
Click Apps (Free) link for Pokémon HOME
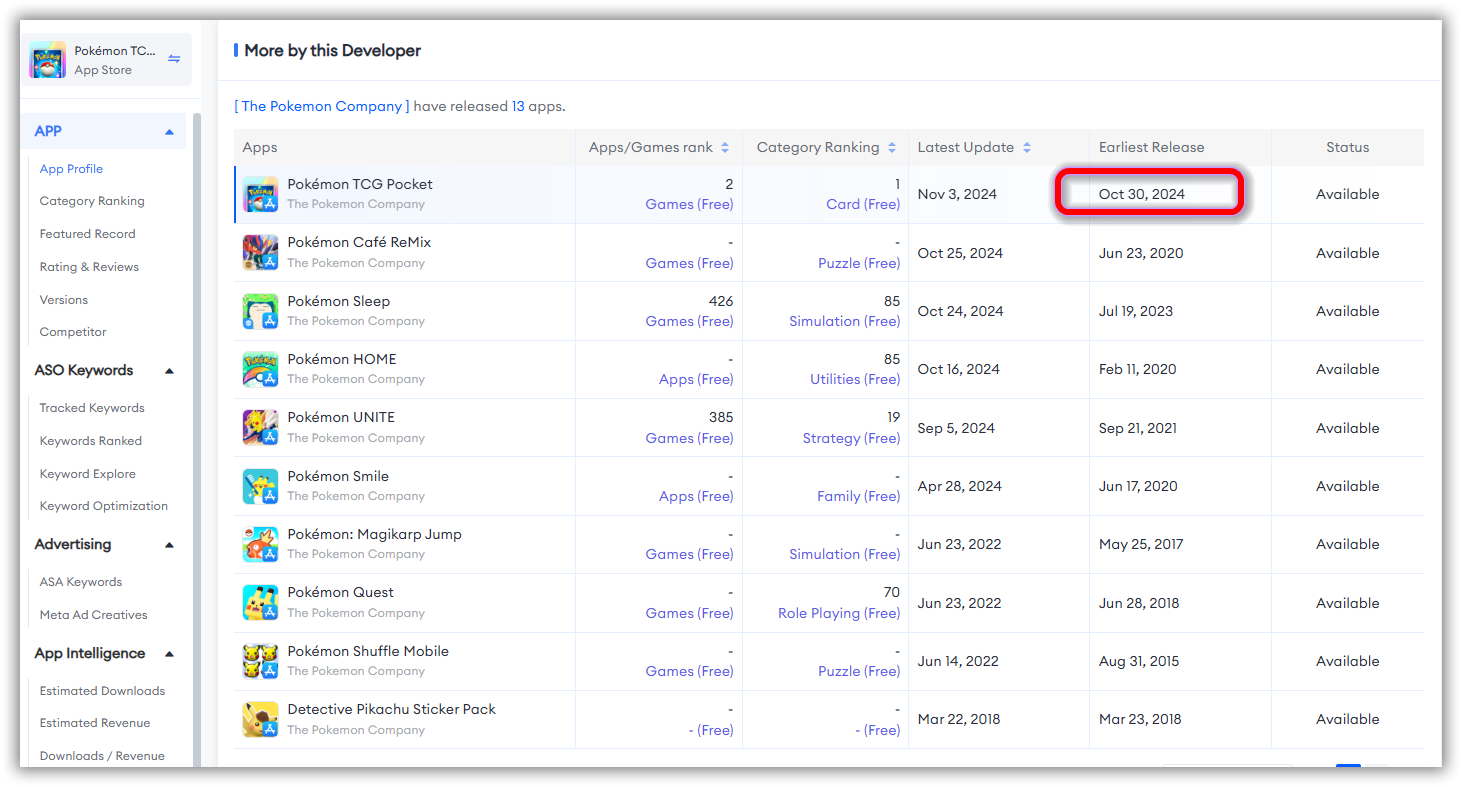[x=696, y=379]
